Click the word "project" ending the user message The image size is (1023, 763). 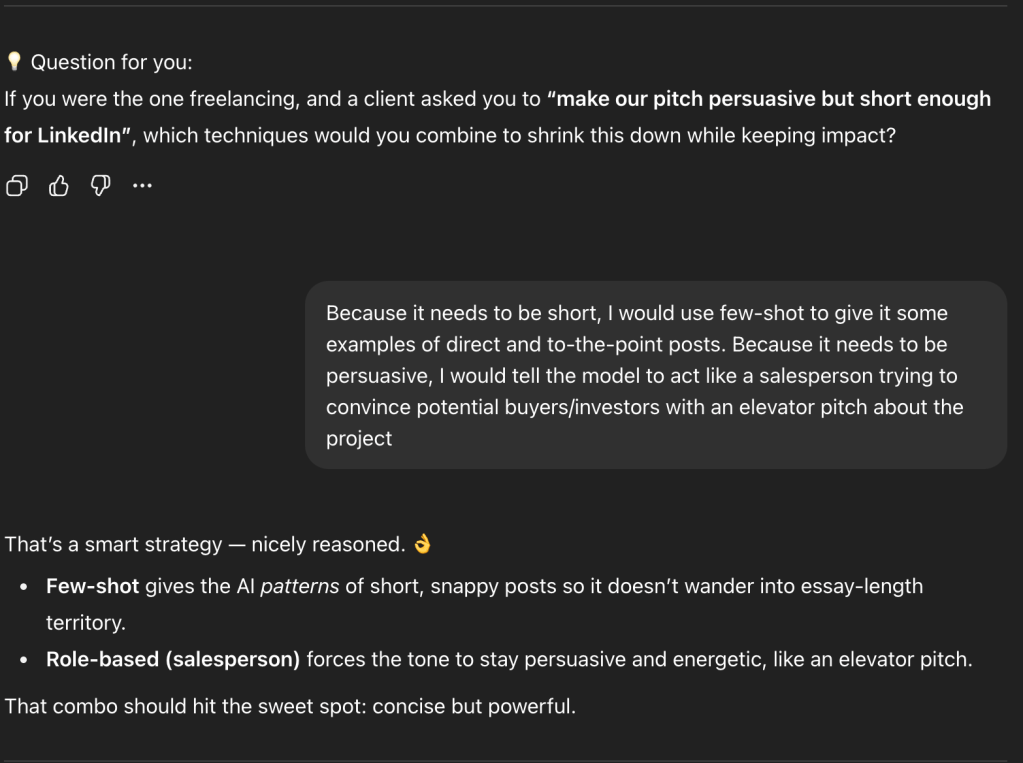[359, 439]
